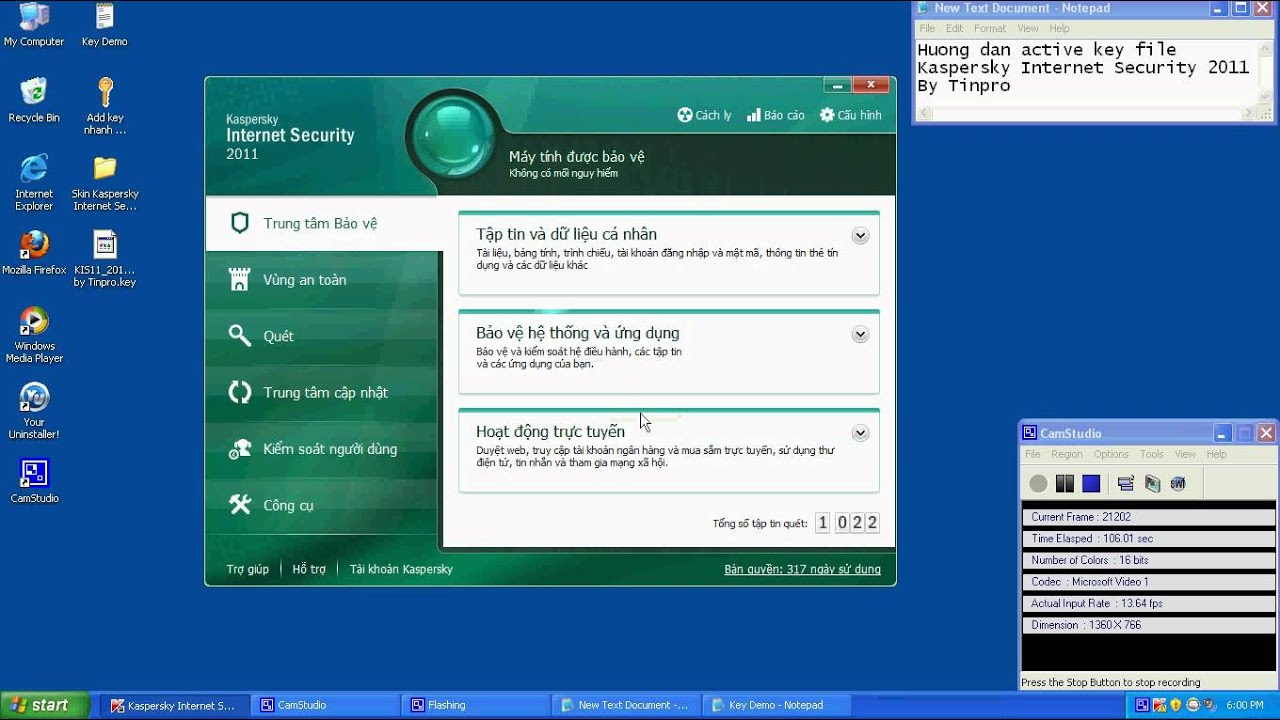Select Quét in Kaspersky sidebar
This screenshot has height=720, width=1280.
(x=321, y=336)
